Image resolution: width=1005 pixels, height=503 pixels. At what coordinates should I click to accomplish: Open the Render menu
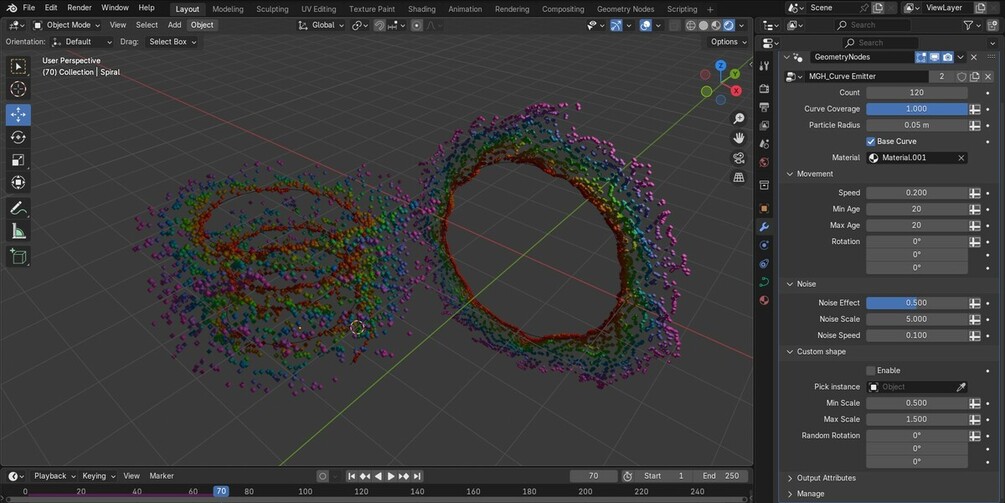click(x=79, y=8)
